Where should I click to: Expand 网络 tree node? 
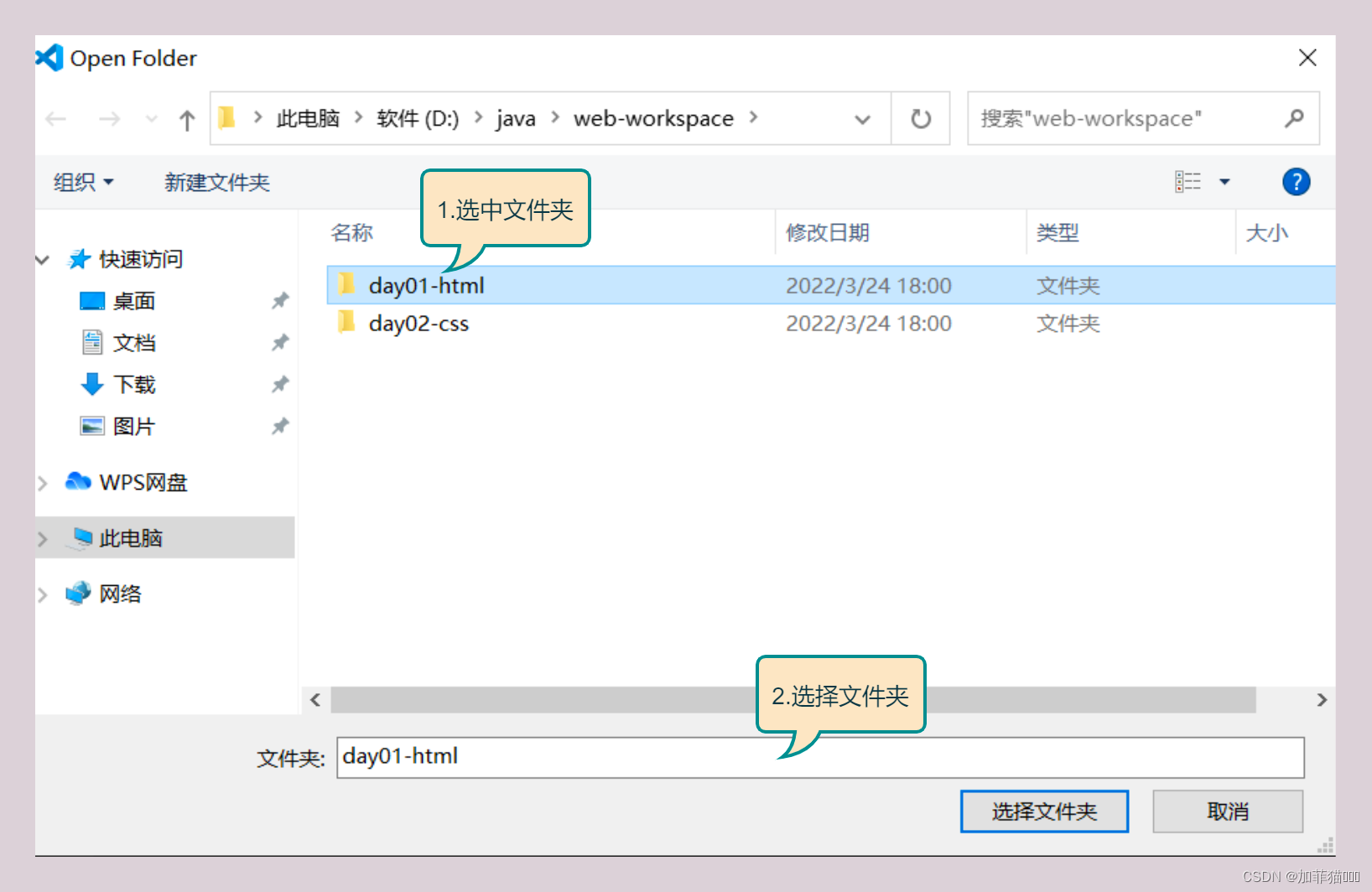(43, 595)
